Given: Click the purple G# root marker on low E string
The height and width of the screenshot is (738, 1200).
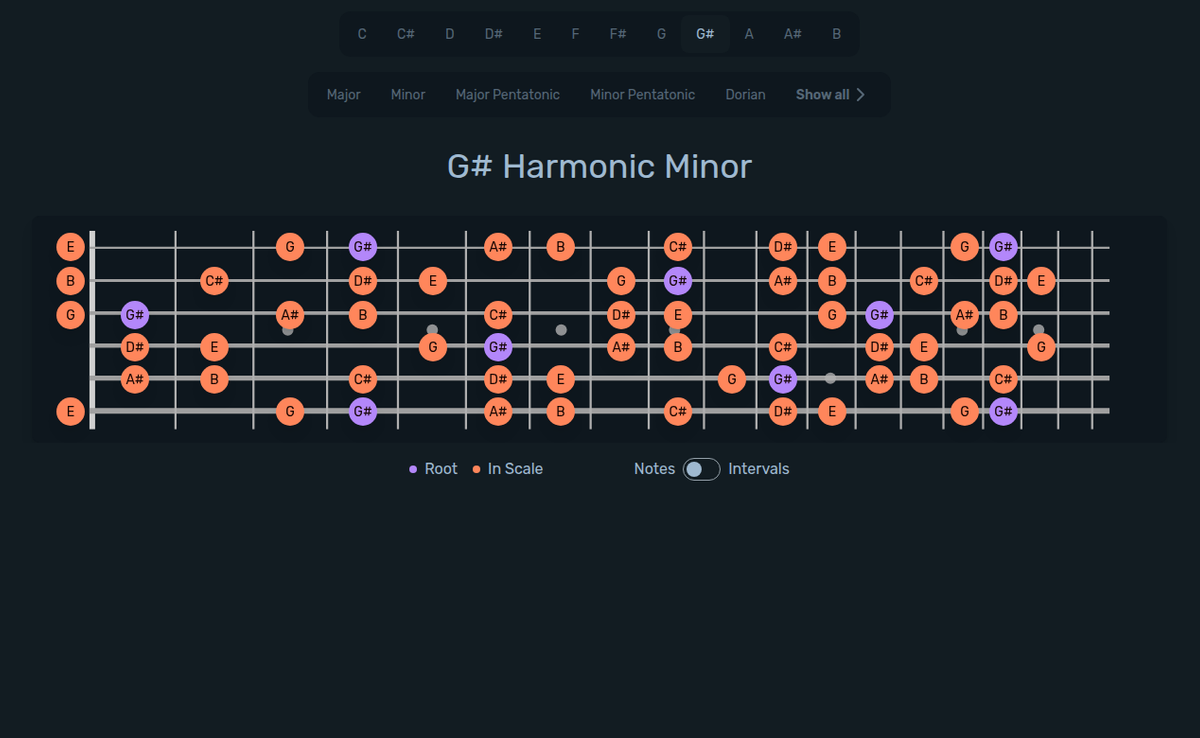Looking at the screenshot, I should (363, 411).
